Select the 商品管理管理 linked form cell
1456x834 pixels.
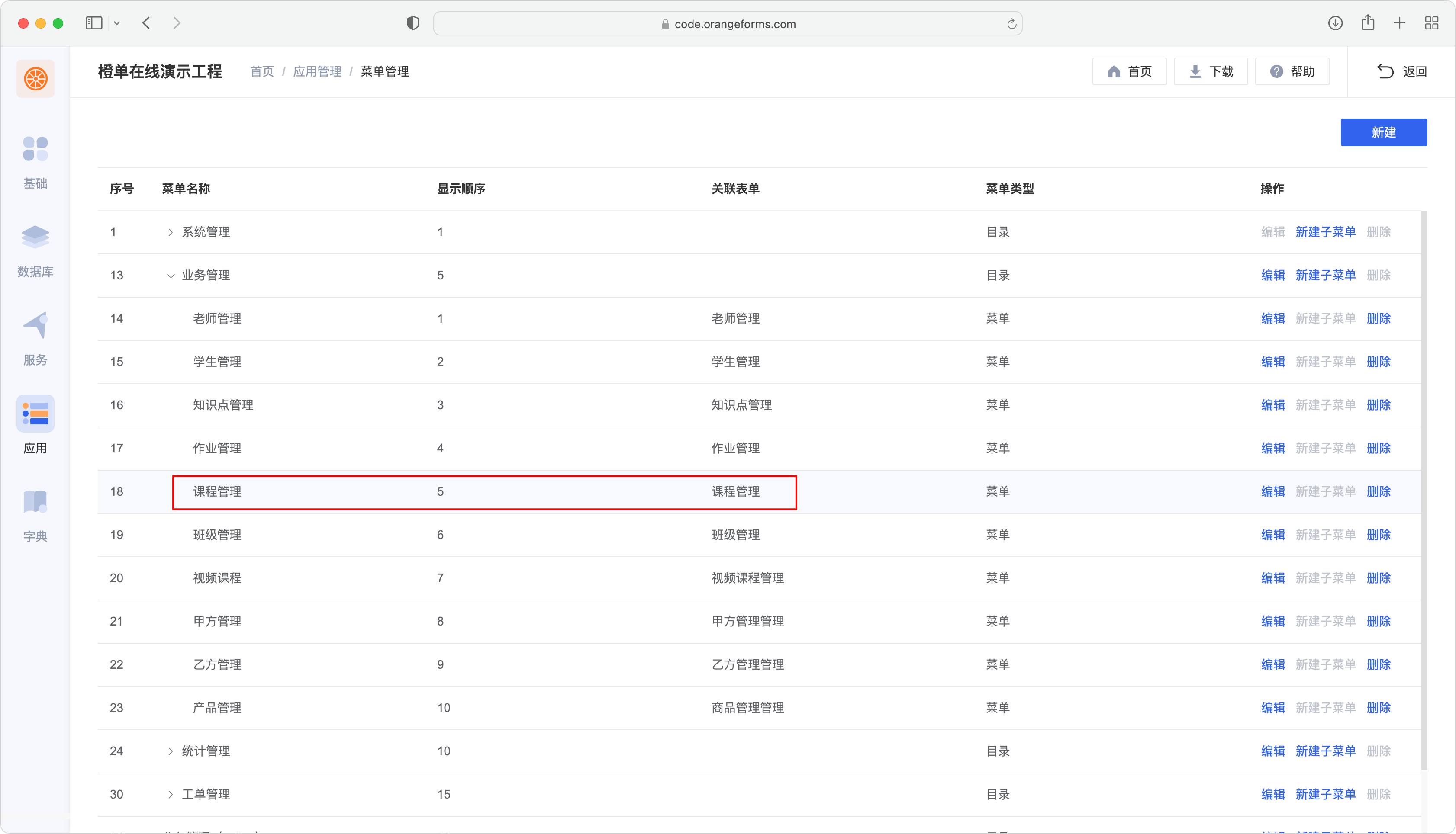click(747, 707)
